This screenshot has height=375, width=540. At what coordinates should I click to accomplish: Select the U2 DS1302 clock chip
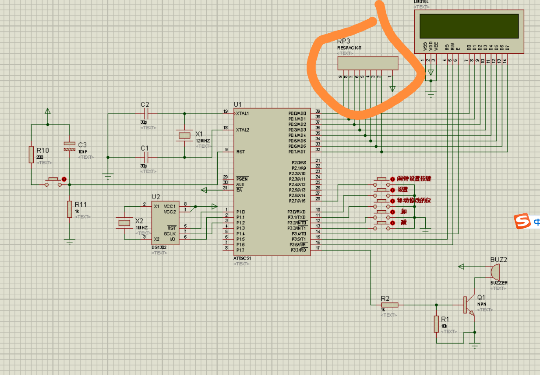165,223
